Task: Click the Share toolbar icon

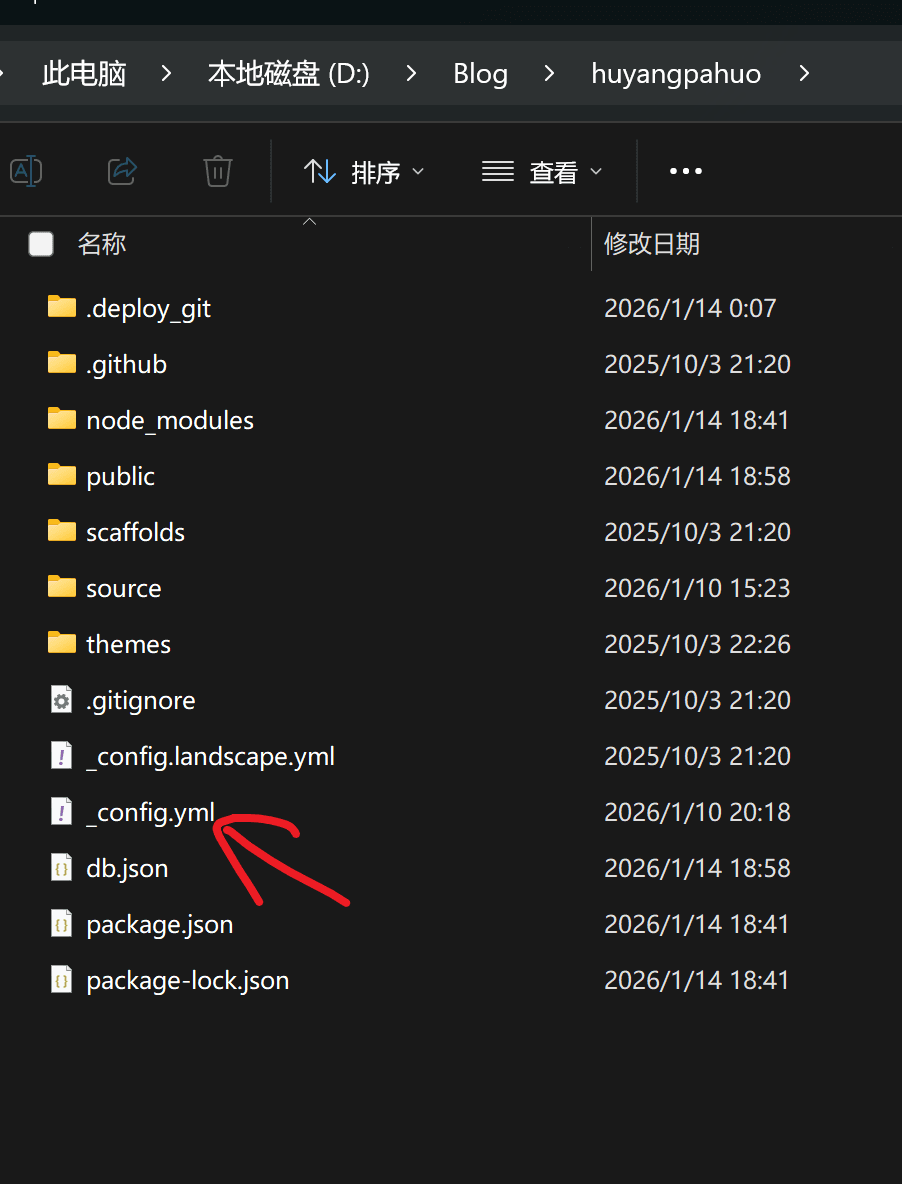Action: [122, 171]
